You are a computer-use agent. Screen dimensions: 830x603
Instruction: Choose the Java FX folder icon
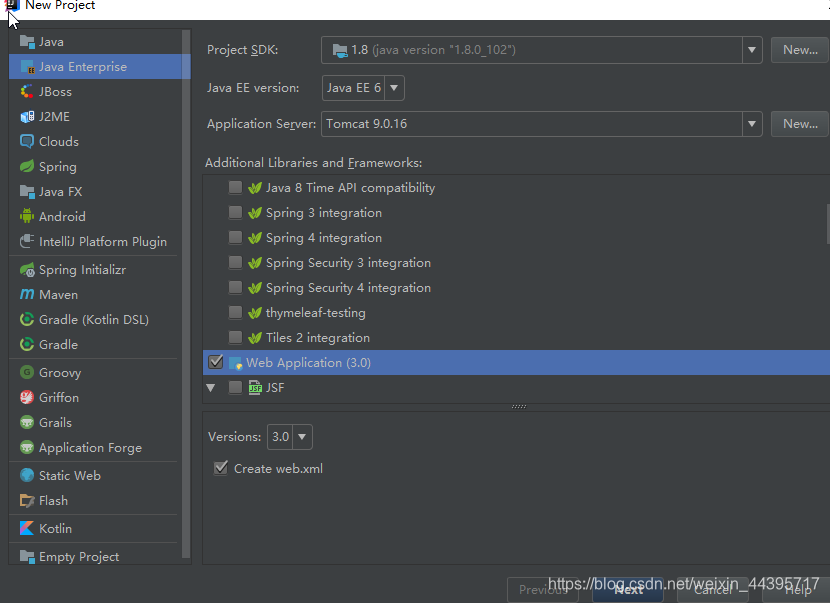coord(26,191)
